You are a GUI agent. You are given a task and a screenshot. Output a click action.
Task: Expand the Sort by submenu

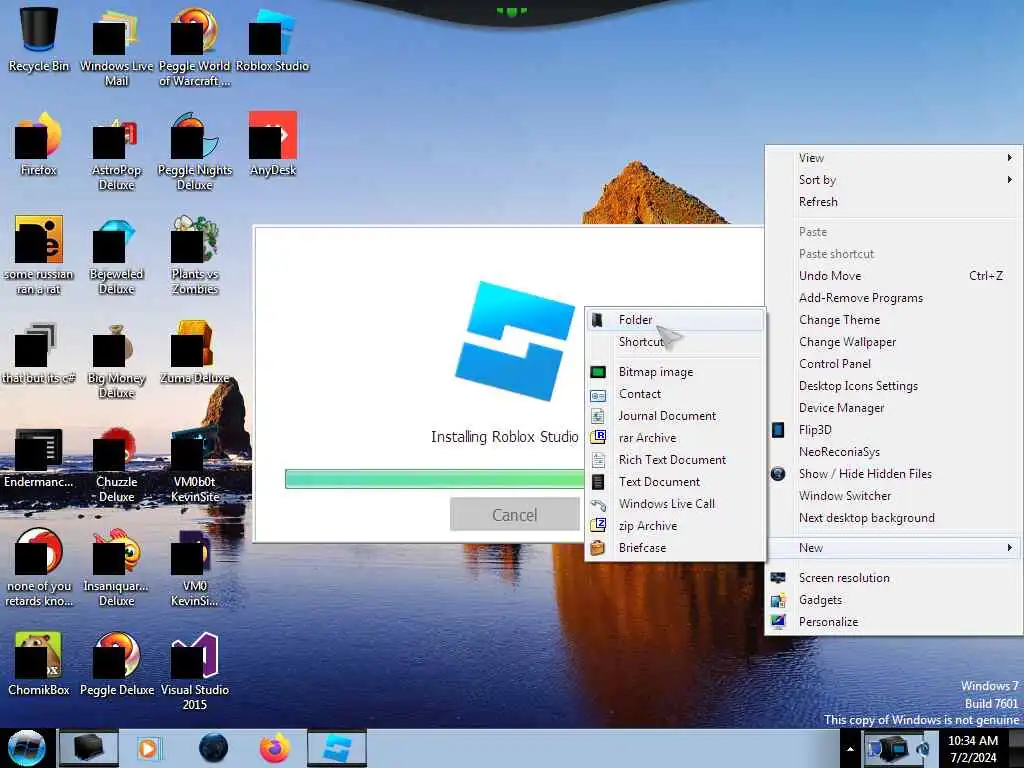click(x=893, y=180)
